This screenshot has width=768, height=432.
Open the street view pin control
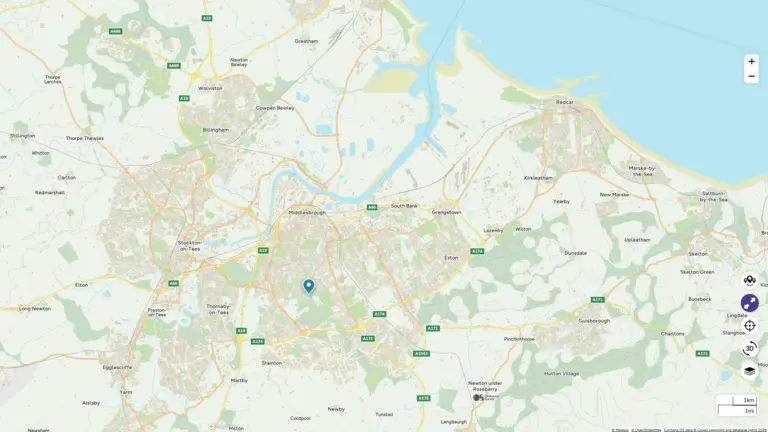click(x=749, y=281)
